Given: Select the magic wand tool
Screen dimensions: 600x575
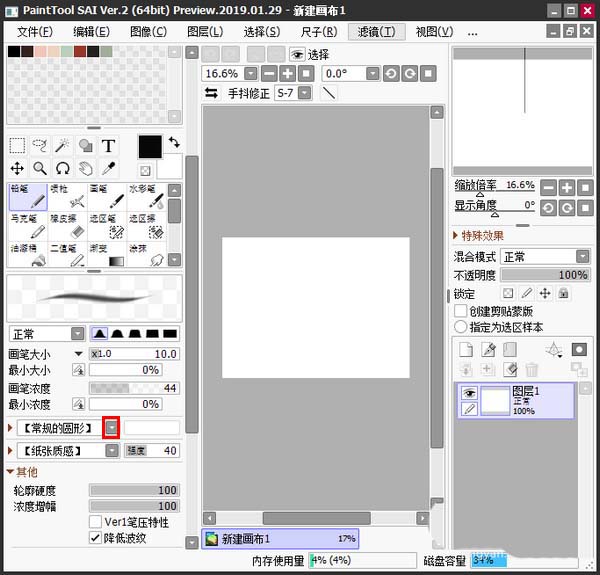Looking at the screenshot, I should tap(62, 146).
